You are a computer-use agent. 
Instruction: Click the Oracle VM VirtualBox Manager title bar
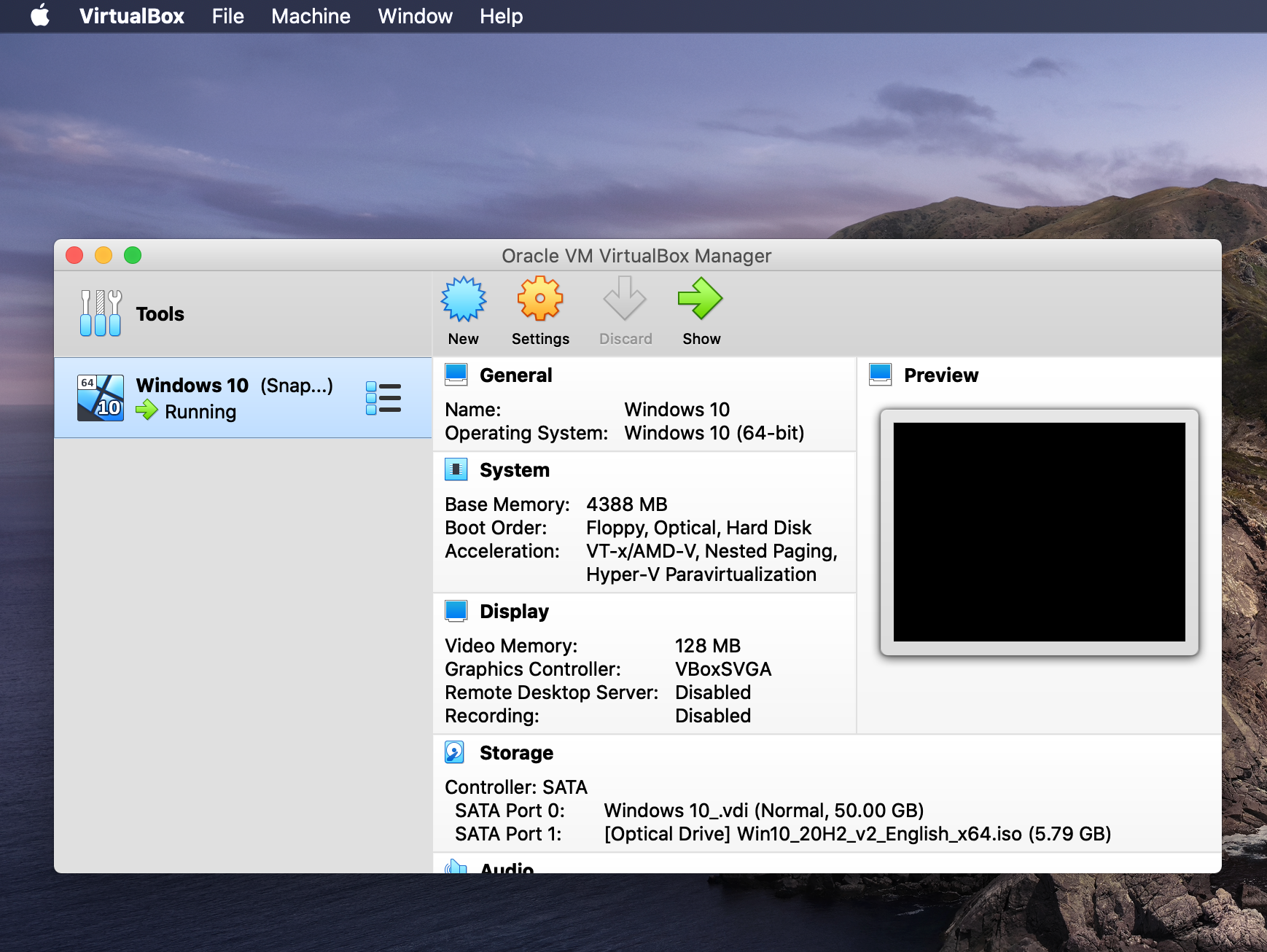(x=636, y=256)
